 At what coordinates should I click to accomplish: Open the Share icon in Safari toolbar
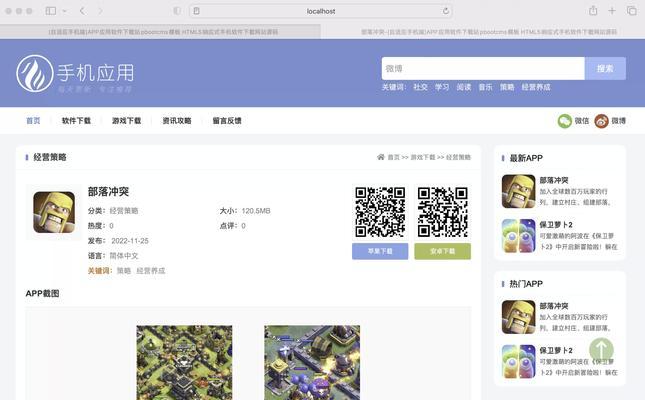[x=593, y=11]
